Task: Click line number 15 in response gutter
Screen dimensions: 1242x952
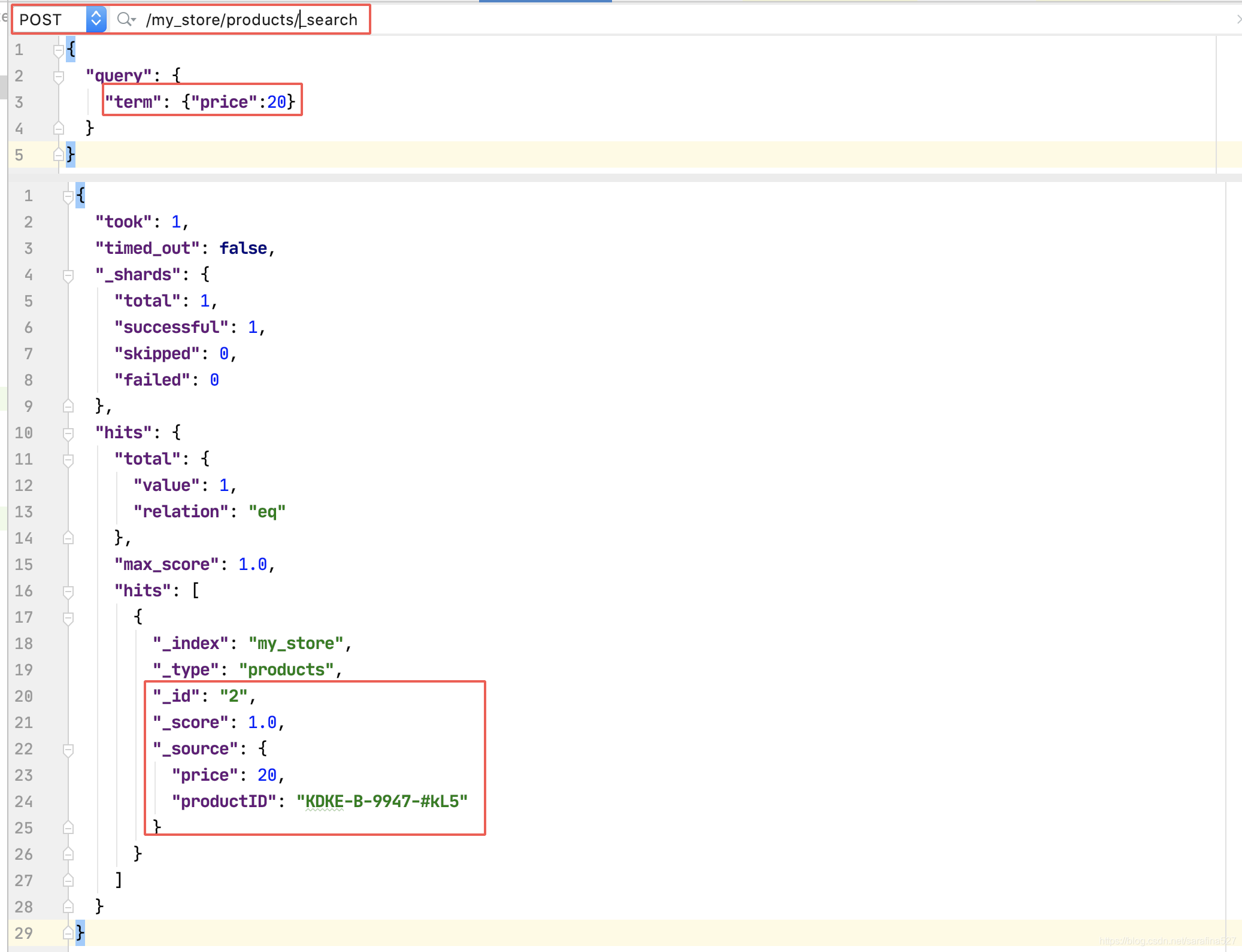Action: pyautogui.click(x=24, y=565)
